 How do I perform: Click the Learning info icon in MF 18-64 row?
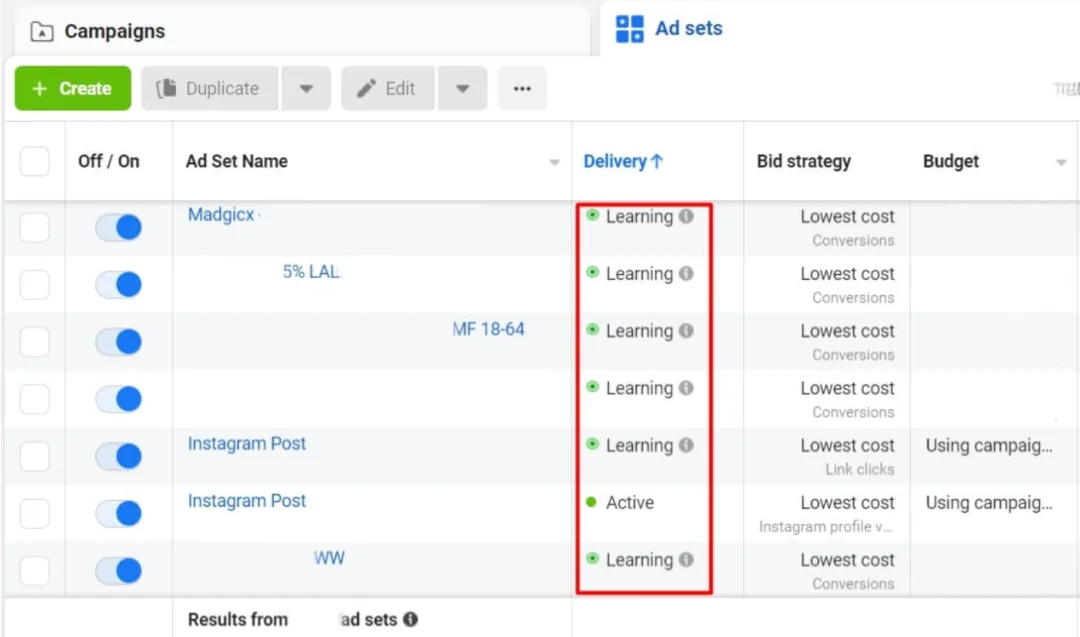[x=686, y=331]
